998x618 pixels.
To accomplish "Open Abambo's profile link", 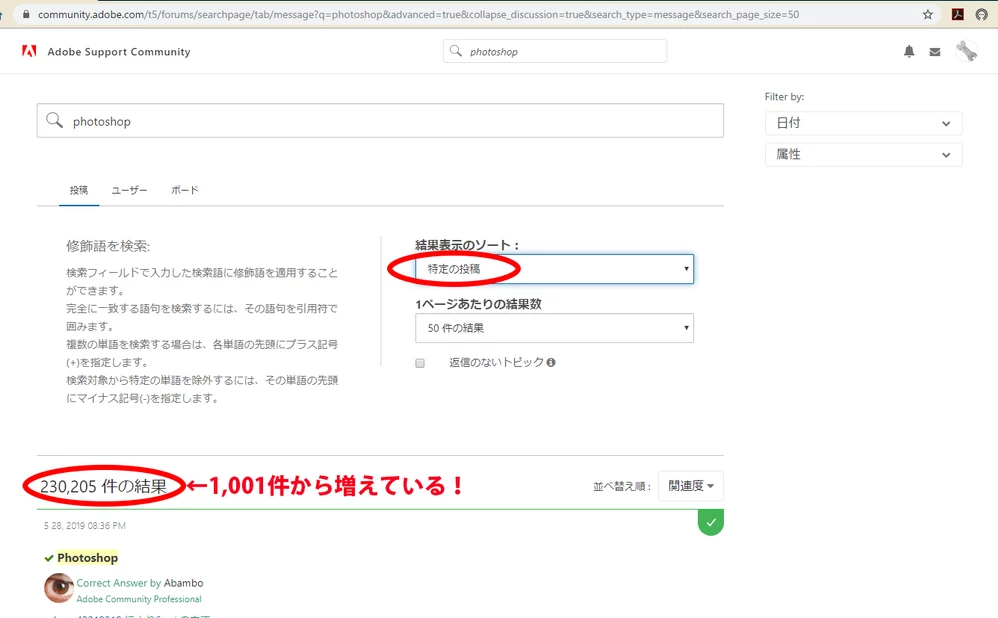I will pos(183,583).
